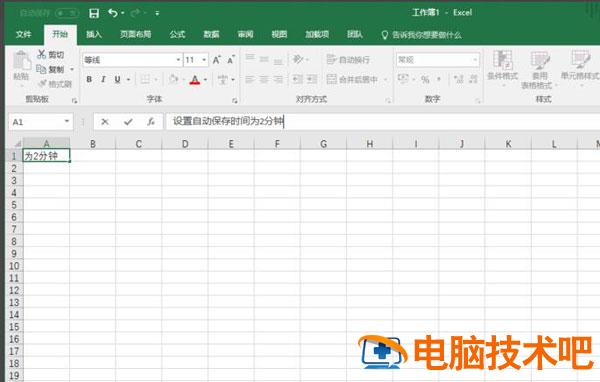Switch to the 插入 (Insert) tab
This screenshot has width=600, height=382.
tap(94, 34)
